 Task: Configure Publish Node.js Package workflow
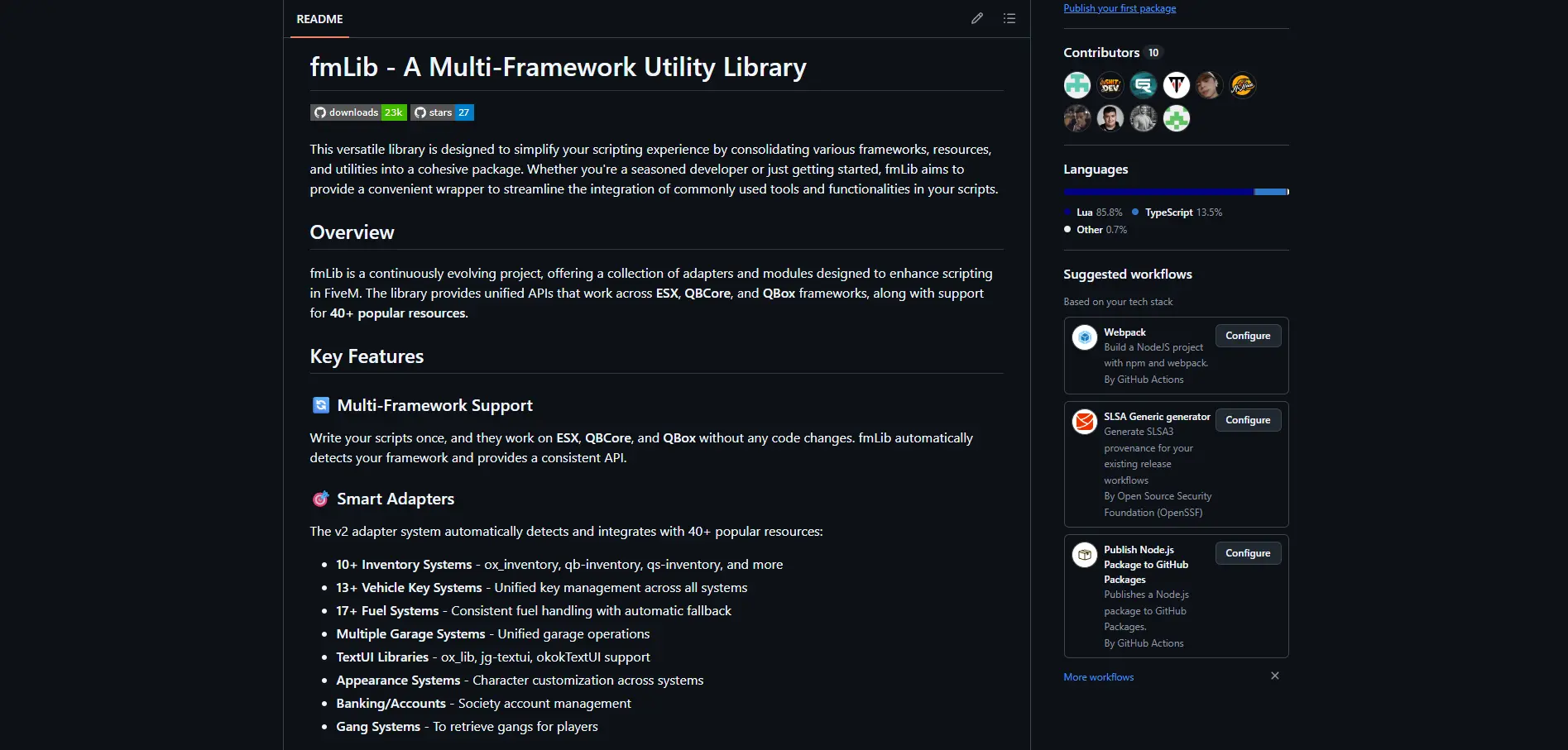pos(1248,553)
